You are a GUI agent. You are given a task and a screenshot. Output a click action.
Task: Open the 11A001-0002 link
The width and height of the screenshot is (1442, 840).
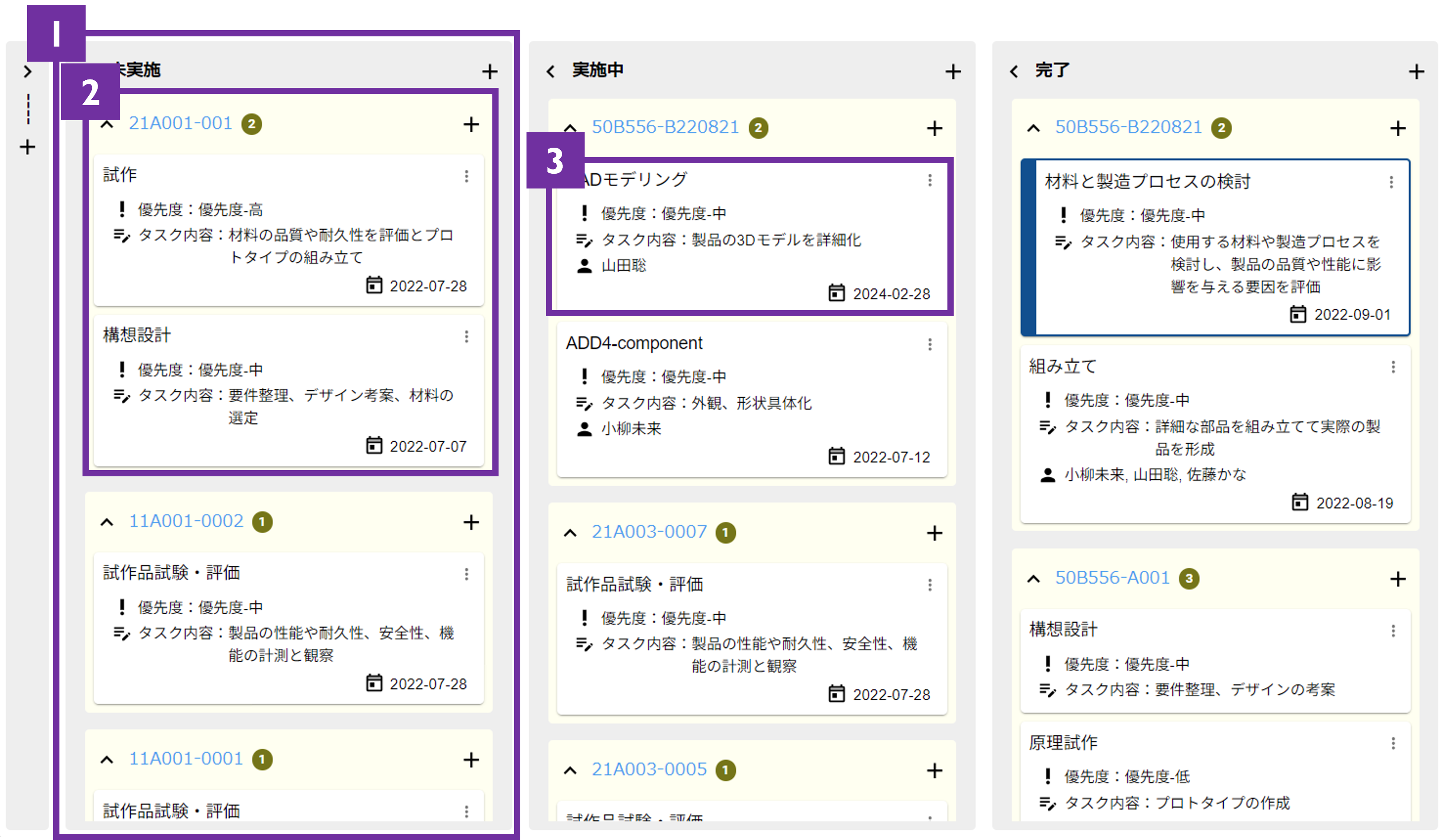tap(186, 521)
